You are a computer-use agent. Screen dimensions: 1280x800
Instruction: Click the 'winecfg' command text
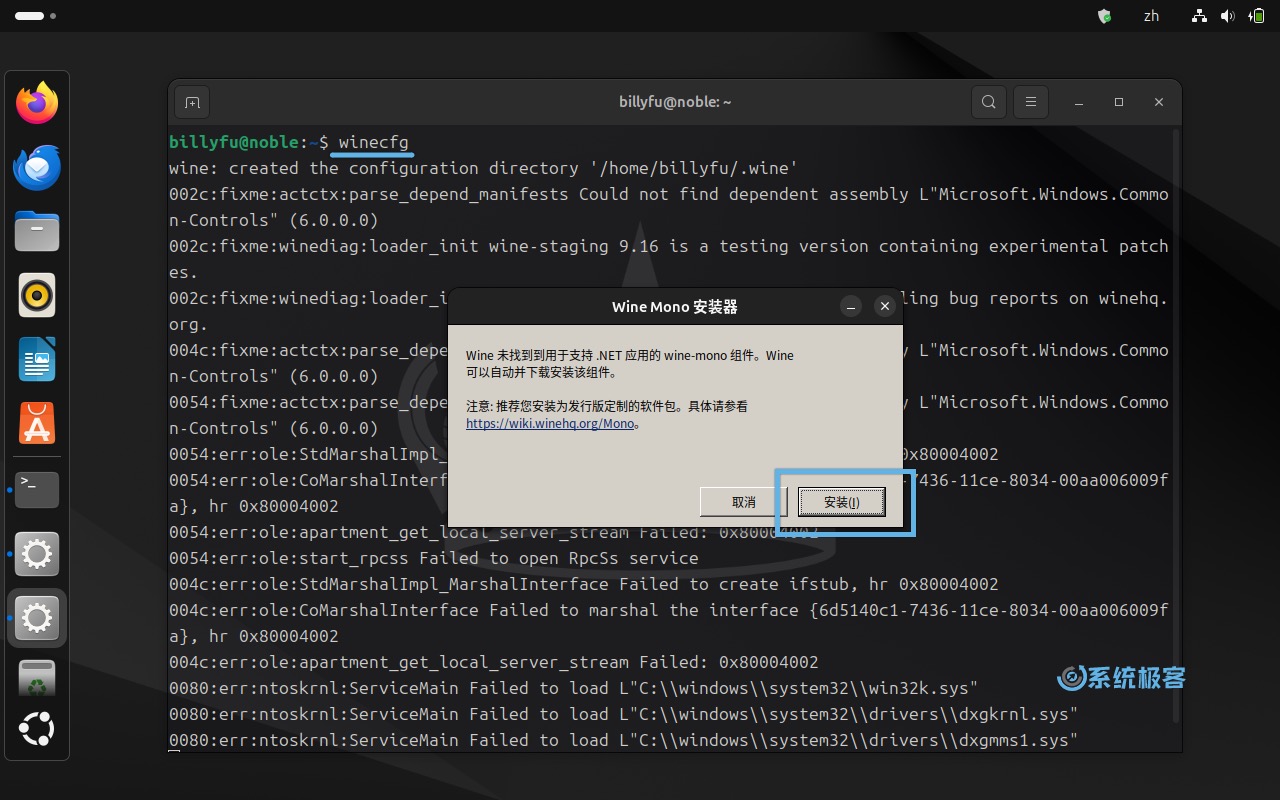[x=373, y=142]
